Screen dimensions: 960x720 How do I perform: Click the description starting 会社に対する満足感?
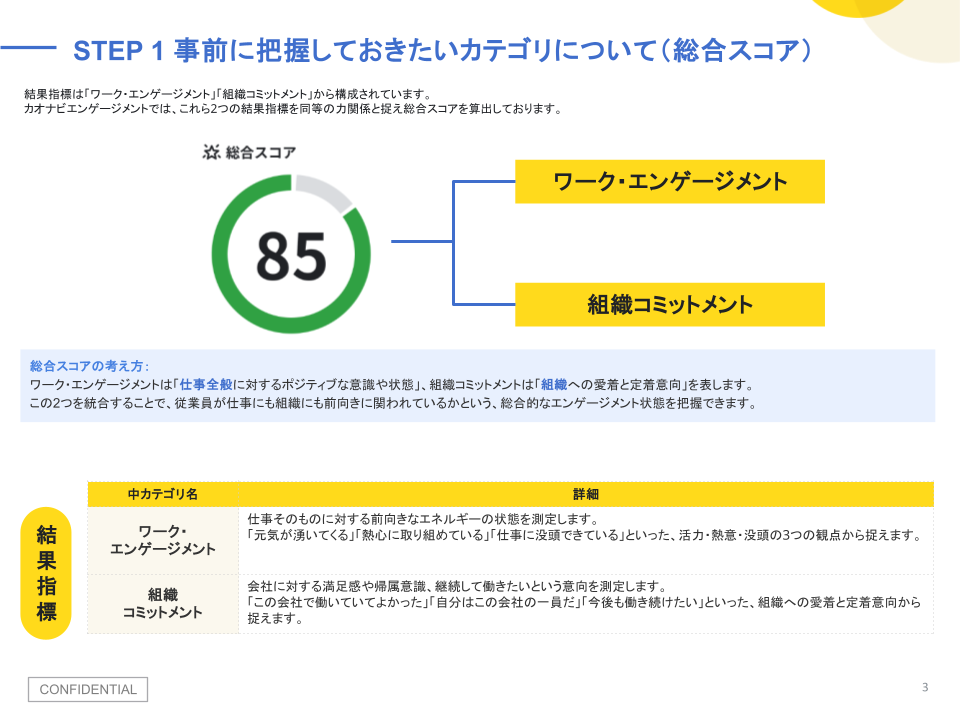(584, 602)
